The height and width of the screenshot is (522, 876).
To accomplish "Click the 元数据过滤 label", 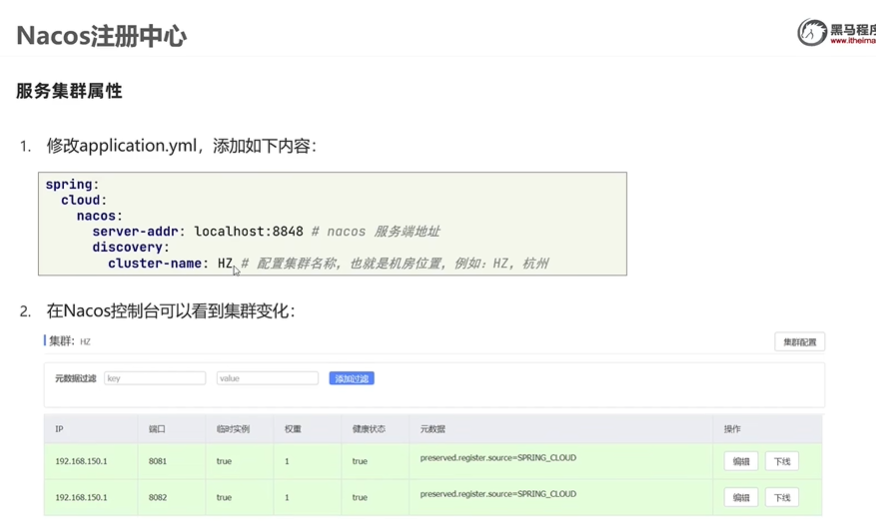I will [x=75, y=378].
